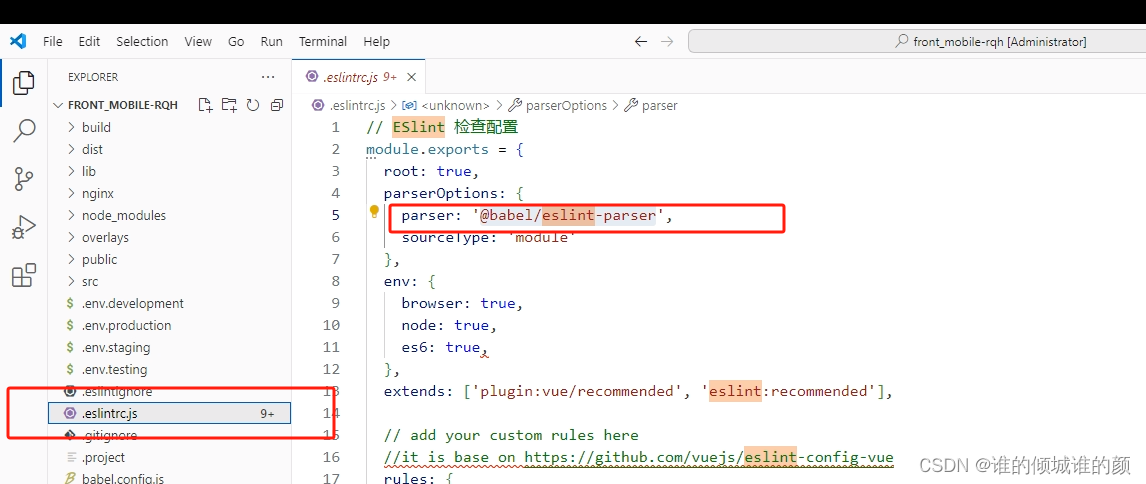Go forward with the navigation arrow
Image resolution: width=1146 pixels, height=484 pixels.
pyautogui.click(x=667, y=42)
